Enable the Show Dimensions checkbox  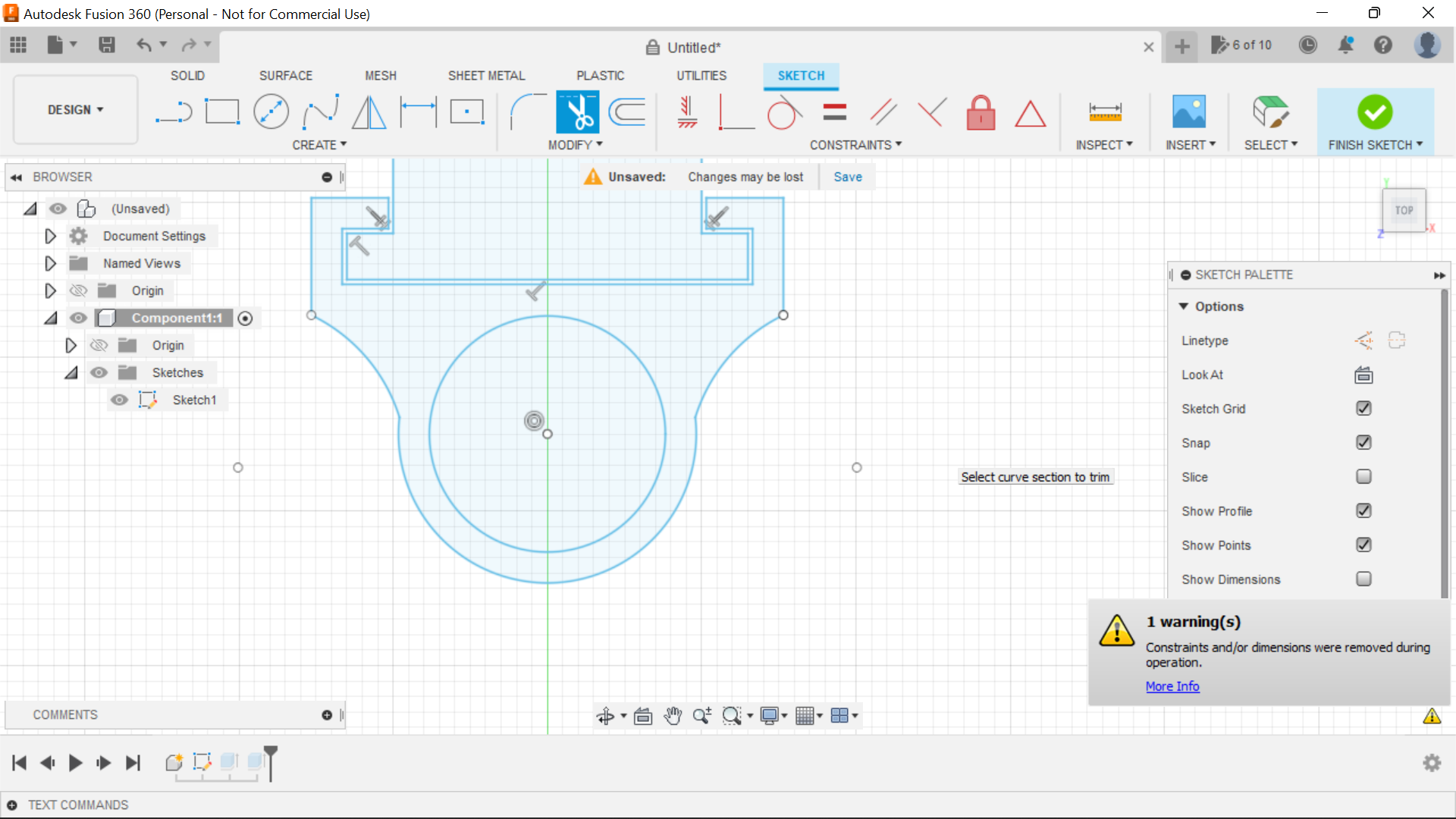click(1363, 579)
